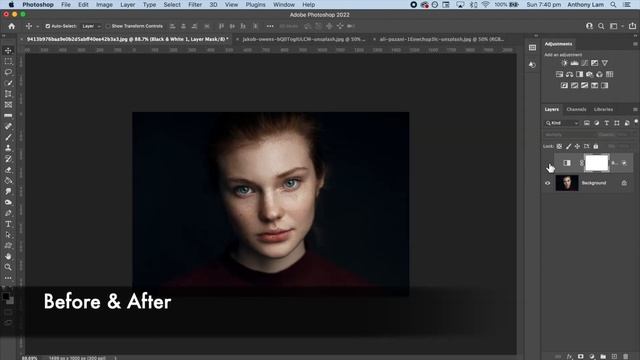This screenshot has height=360, width=640.
Task: Select the Path Selection tool
Action: point(8,235)
